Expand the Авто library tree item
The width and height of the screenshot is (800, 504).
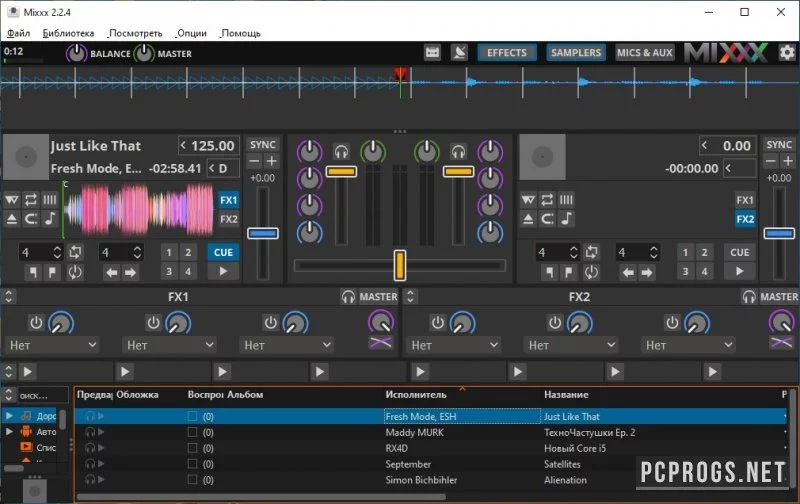click(9, 432)
